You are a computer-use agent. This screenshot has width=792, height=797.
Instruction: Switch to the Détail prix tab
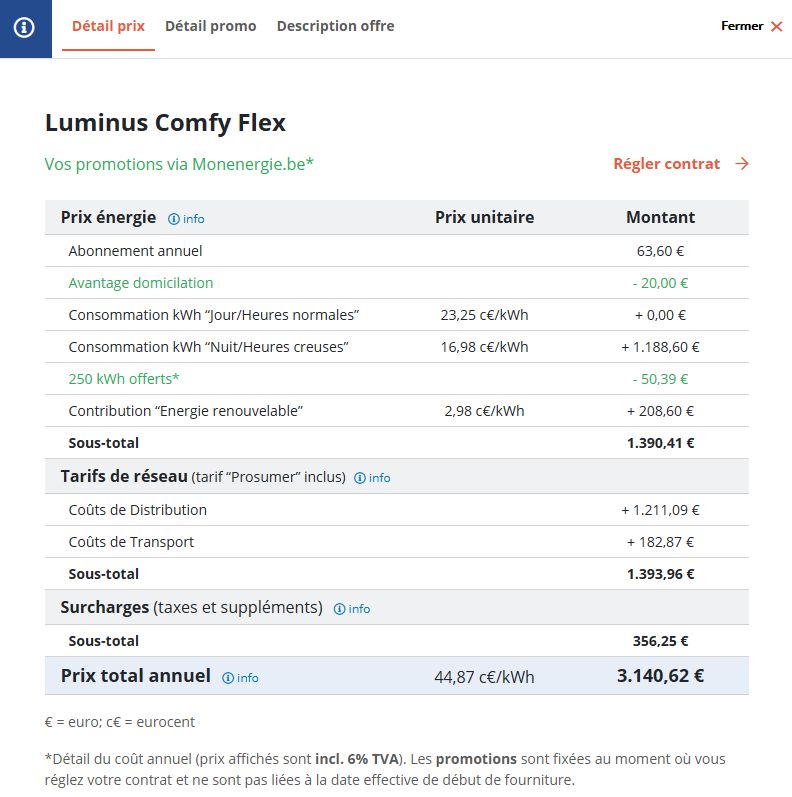click(108, 26)
